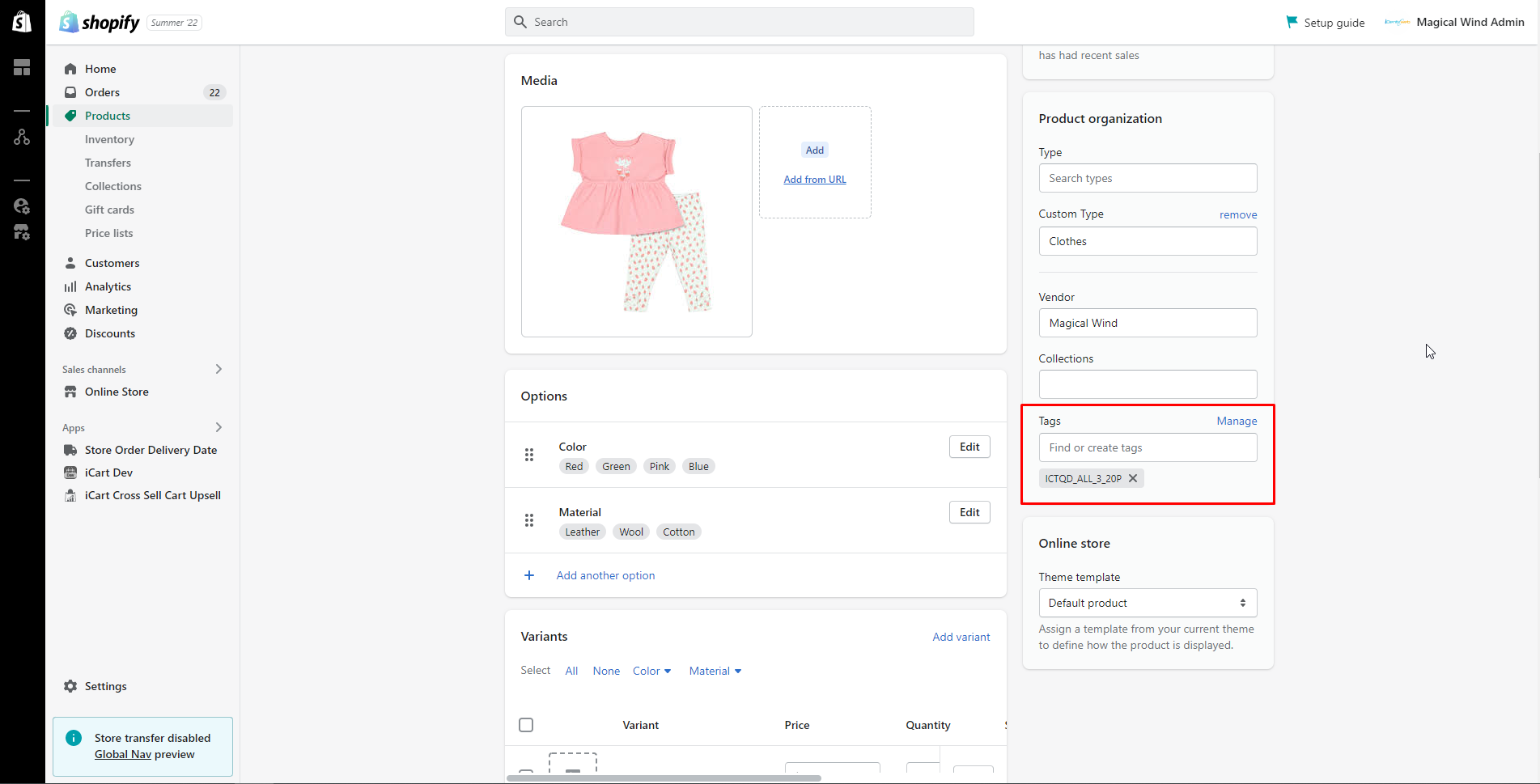Click the iCart Cross Sell Cart Upsell icon
The width and height of the screenshot is (1540, 784).
(70, 495)
